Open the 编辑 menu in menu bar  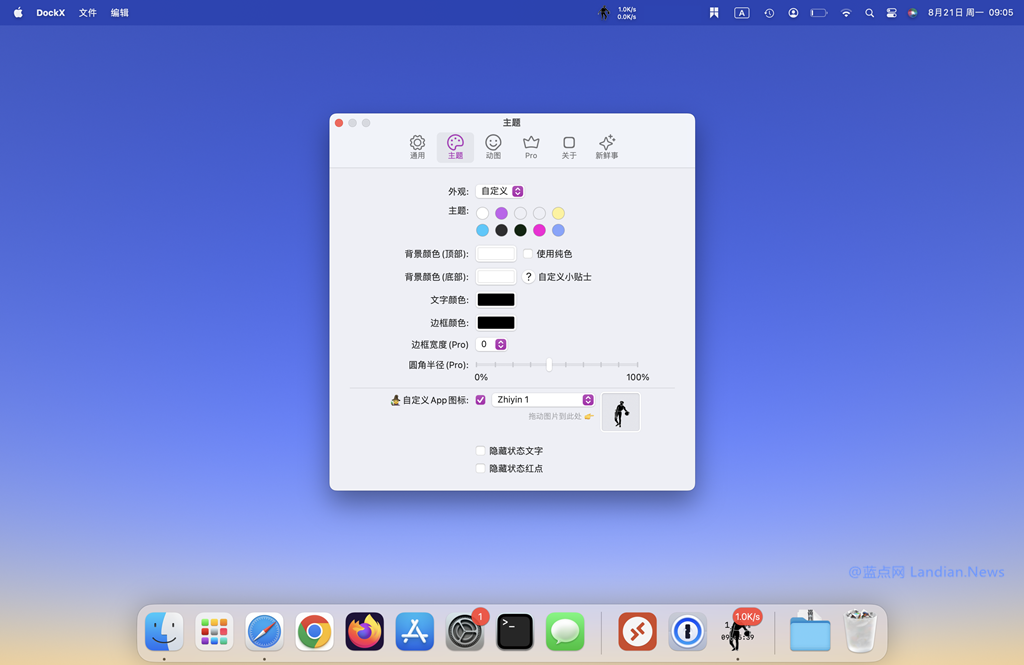pos(120,13)
